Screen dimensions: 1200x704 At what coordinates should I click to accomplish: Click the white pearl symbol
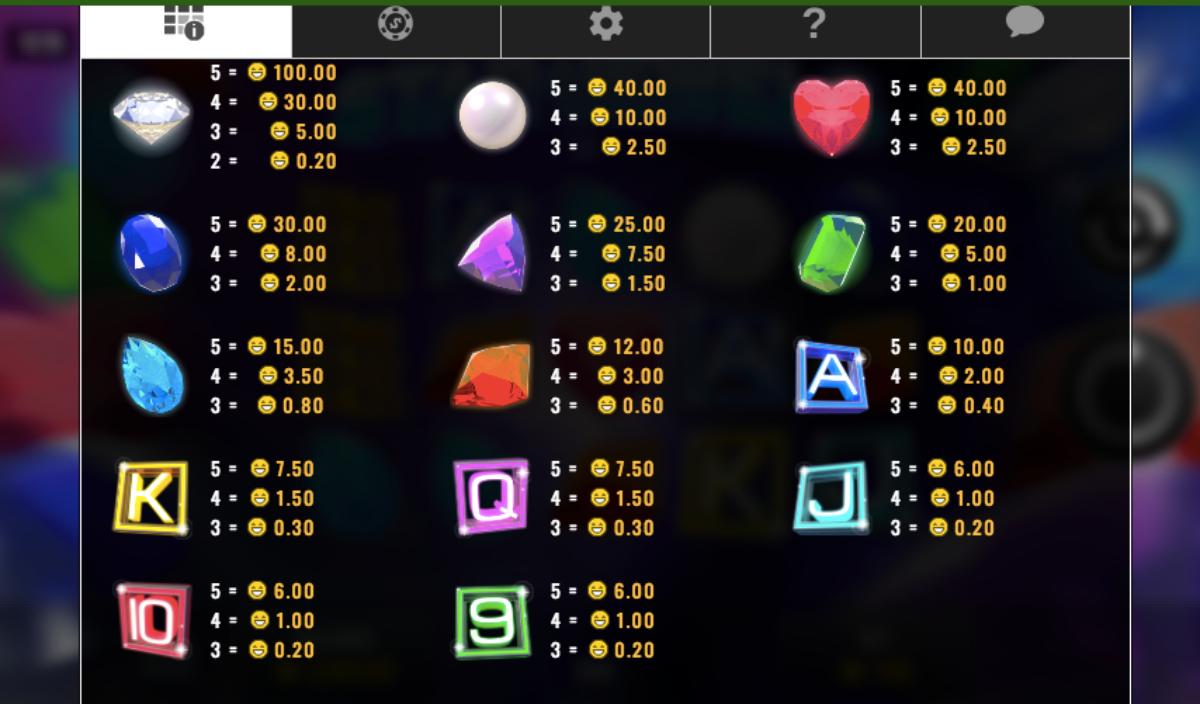coord(492,116)
